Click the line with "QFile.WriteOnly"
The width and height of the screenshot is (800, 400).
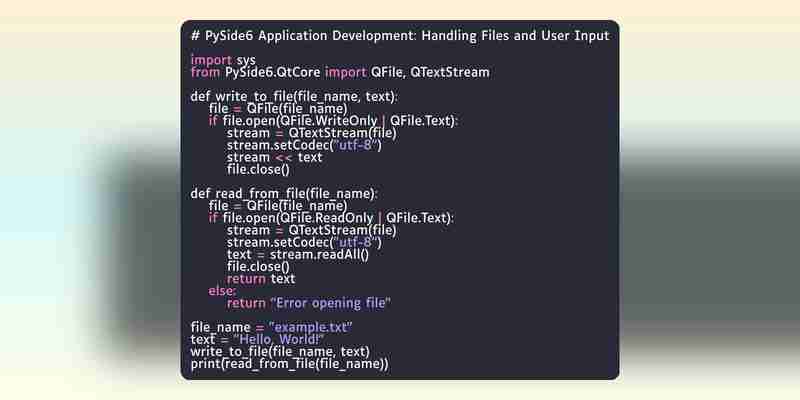[x=334, y=121]
